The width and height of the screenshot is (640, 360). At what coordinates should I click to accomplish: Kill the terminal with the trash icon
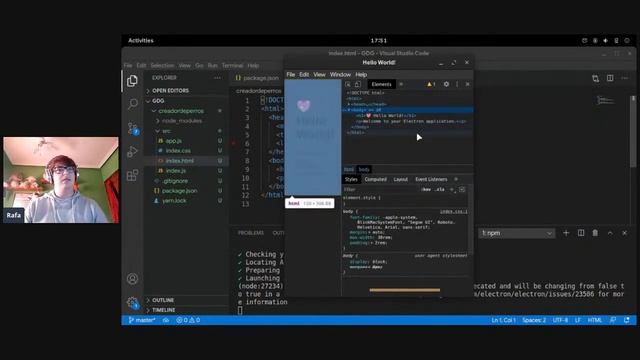click(595, 233)
